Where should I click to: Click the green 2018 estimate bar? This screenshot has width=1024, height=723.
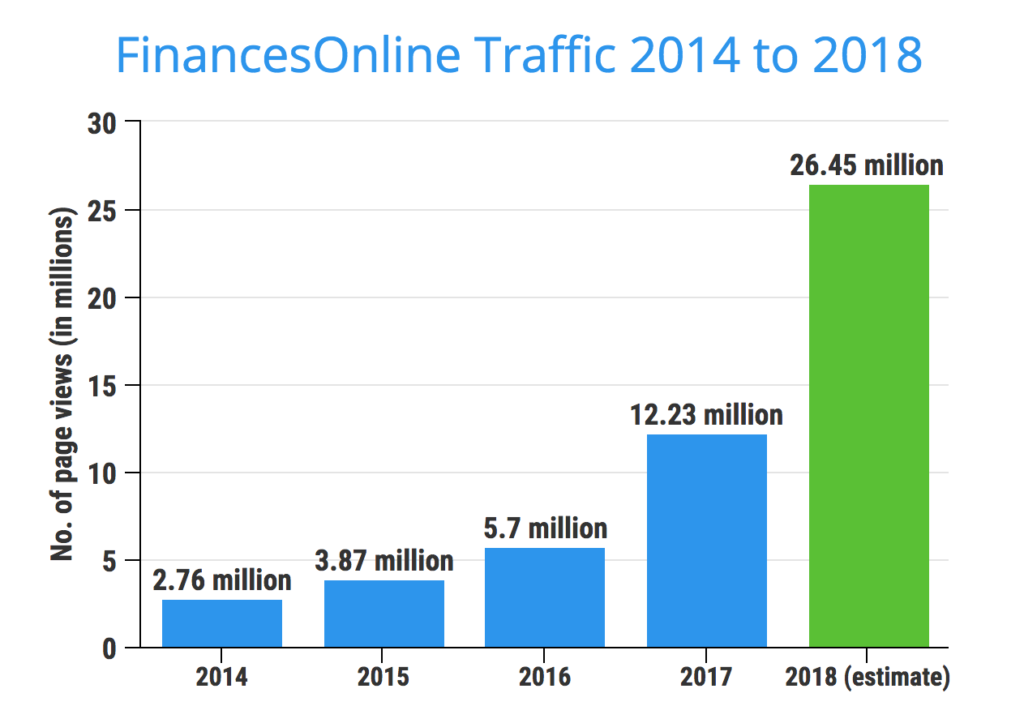869,416
